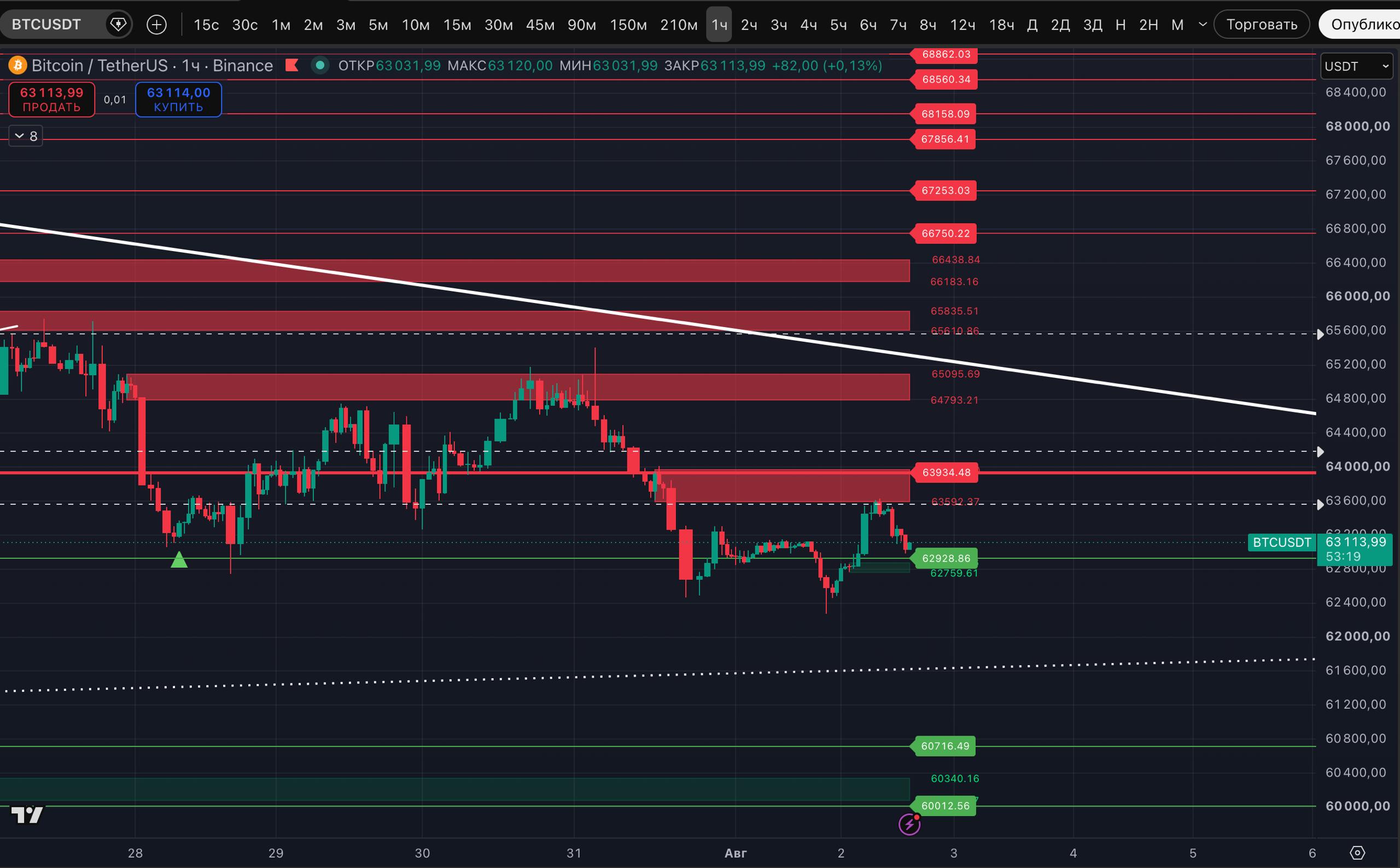Image resolution: width=1400 pixels, height=868 pixels.
Task: Click the Bitcoin / TetherUS chart title
Action: 152,66
